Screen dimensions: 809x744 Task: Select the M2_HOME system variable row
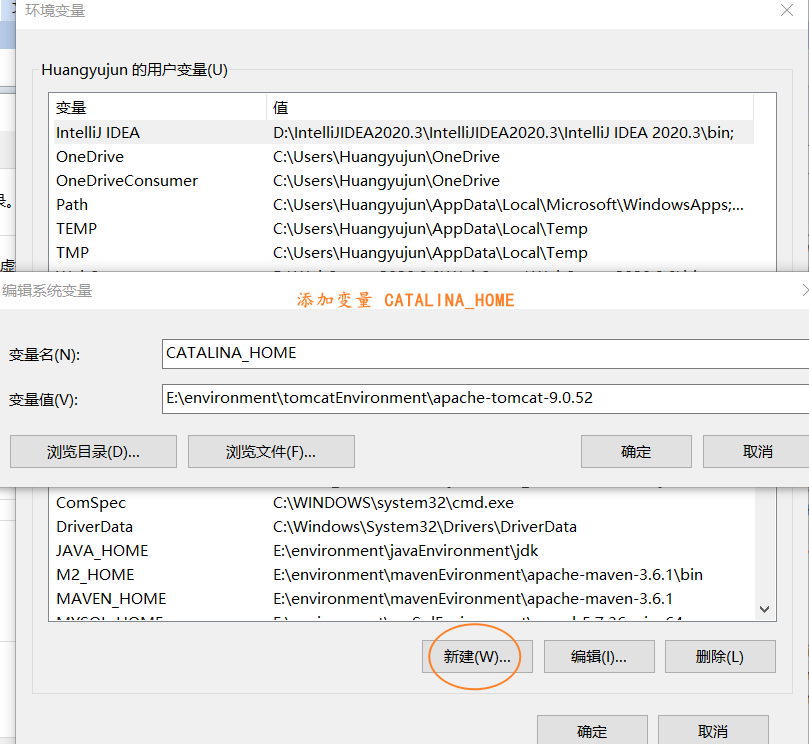(403, 575)
